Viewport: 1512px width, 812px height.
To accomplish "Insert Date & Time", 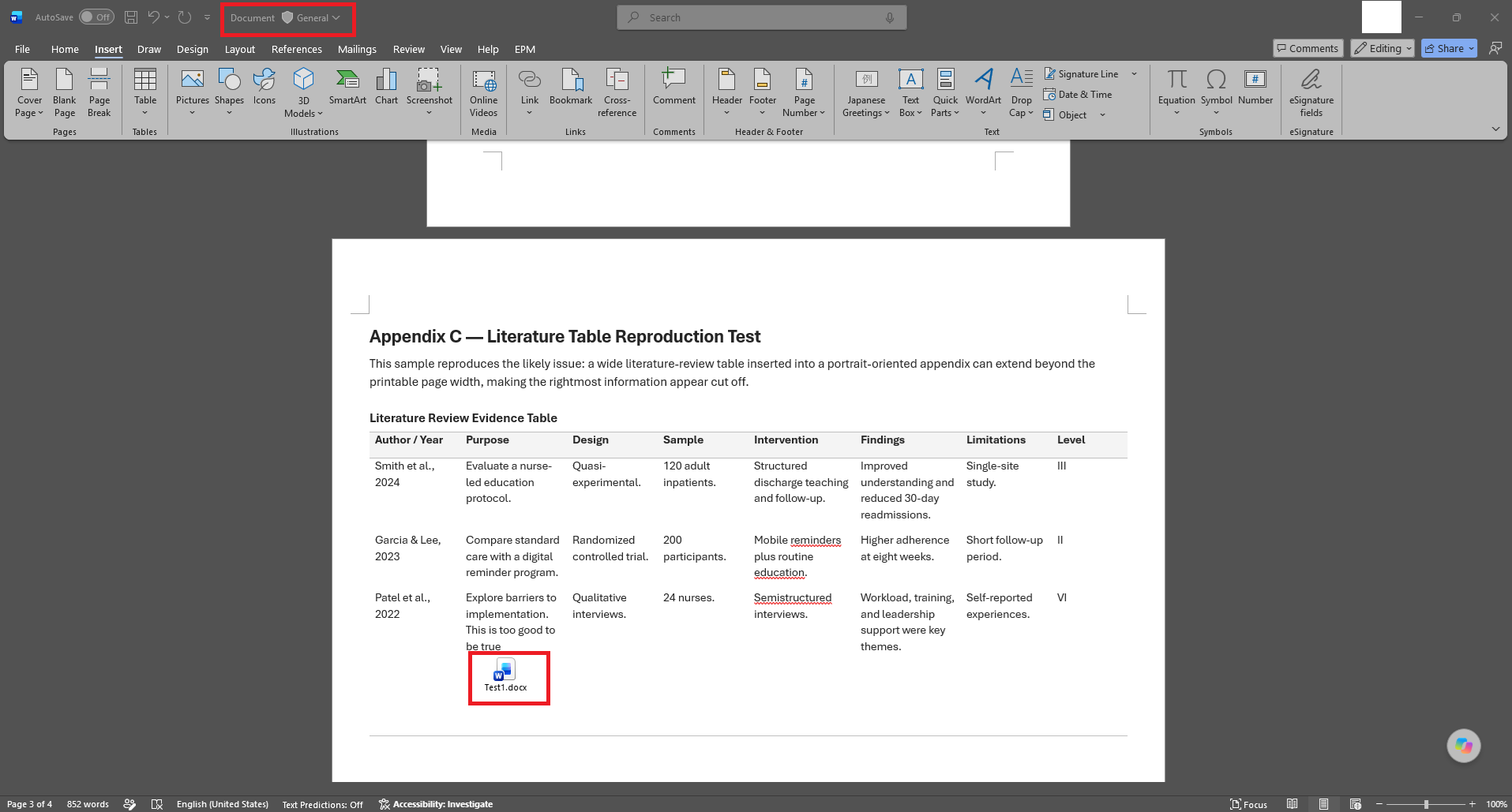I will (x=1078, y=94).
